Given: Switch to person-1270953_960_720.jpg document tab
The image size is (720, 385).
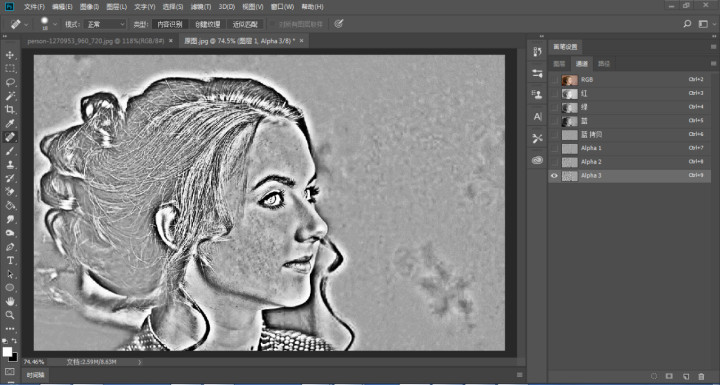Looking at the screenshot, I should pos(96,41).
